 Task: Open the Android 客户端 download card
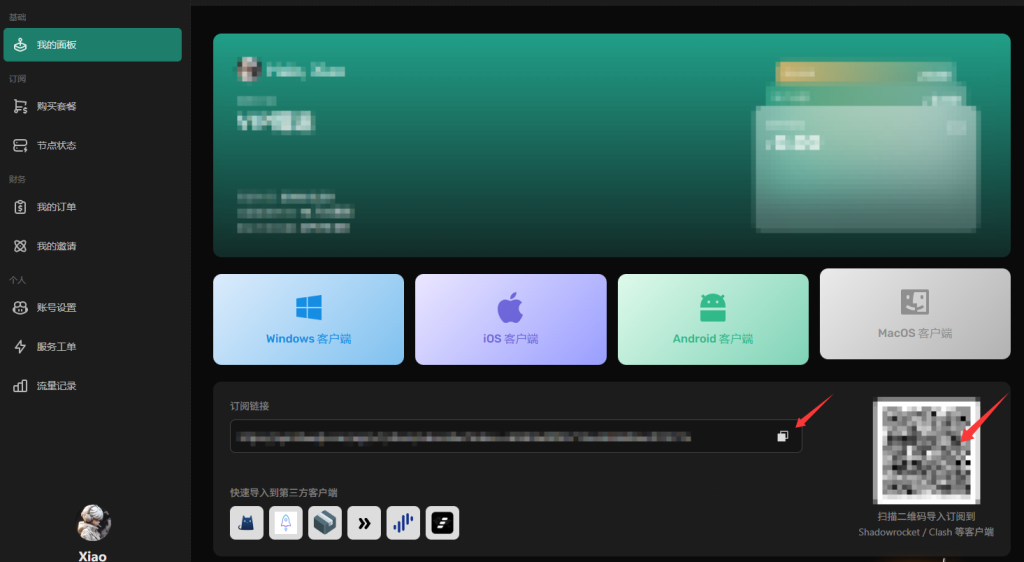713,319
